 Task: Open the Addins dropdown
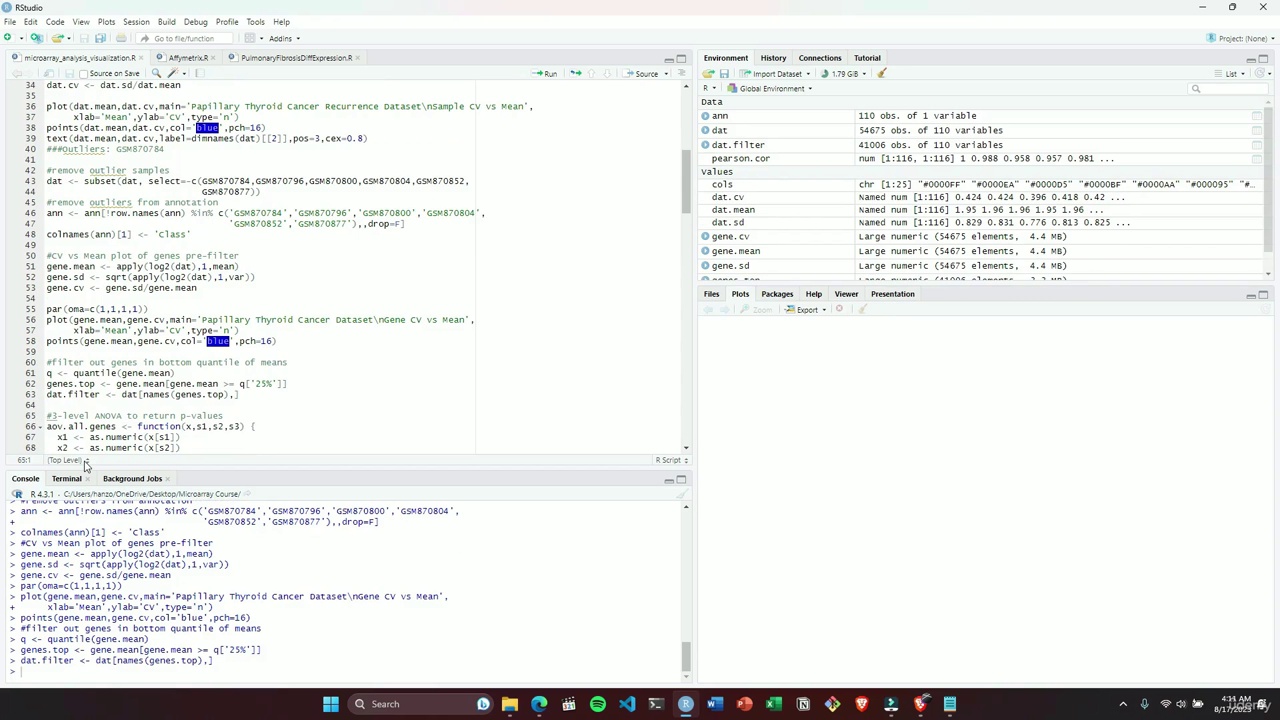click(x=284, y=38)
